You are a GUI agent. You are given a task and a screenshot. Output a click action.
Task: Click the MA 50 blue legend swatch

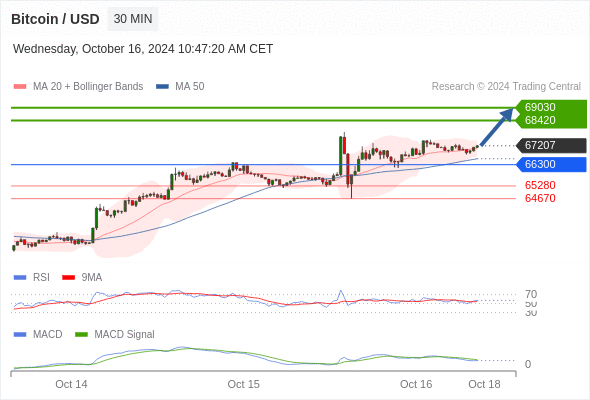pos(162,87)
